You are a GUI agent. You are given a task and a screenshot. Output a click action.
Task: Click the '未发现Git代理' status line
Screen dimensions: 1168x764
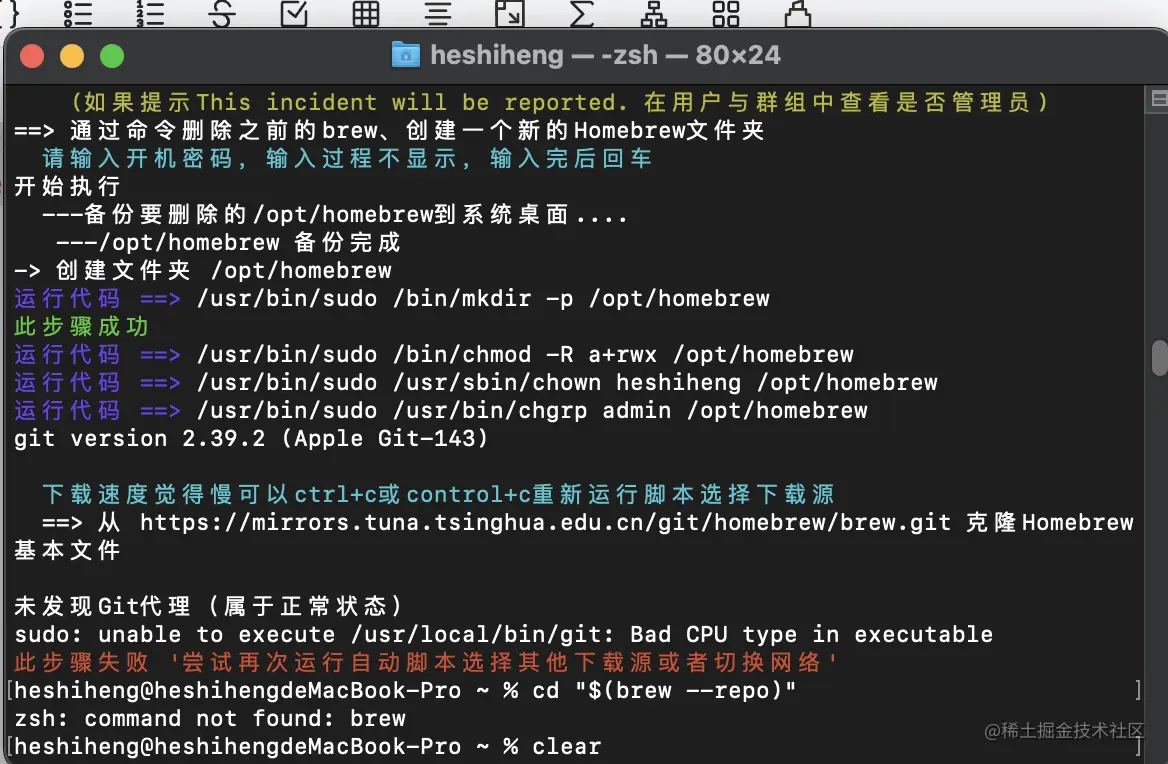209,606
